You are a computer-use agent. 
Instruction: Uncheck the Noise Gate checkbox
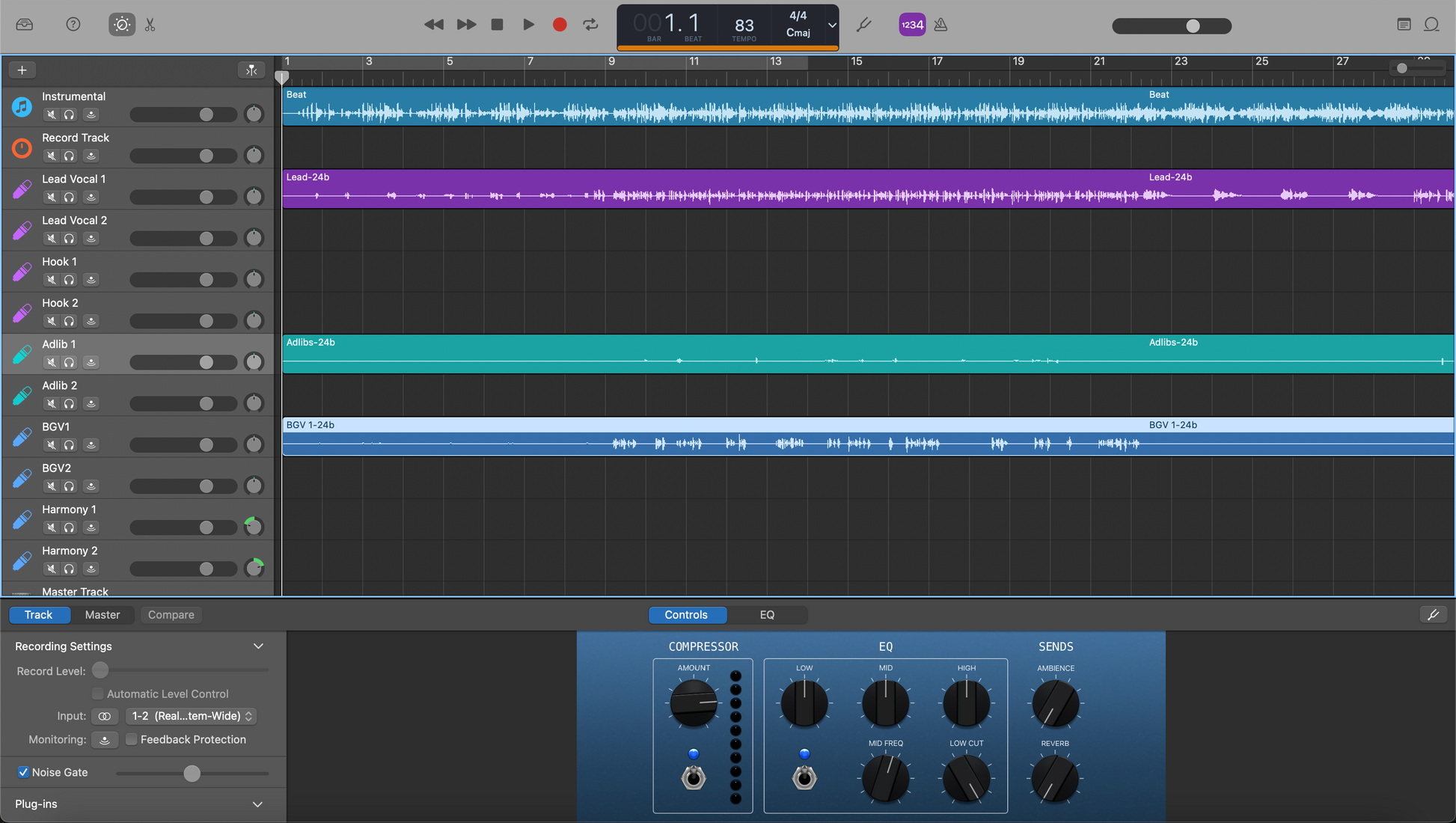pos(23,772)
